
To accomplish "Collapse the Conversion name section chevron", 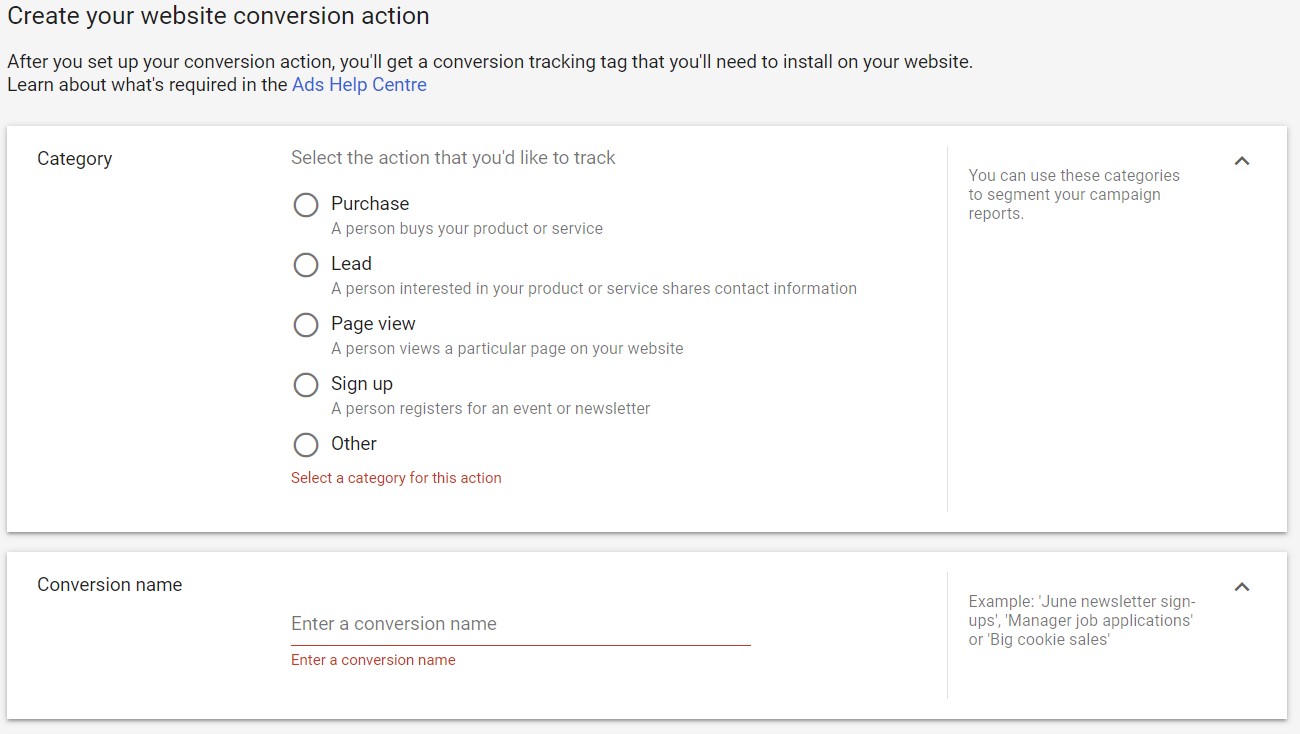I will [1242, 587].
